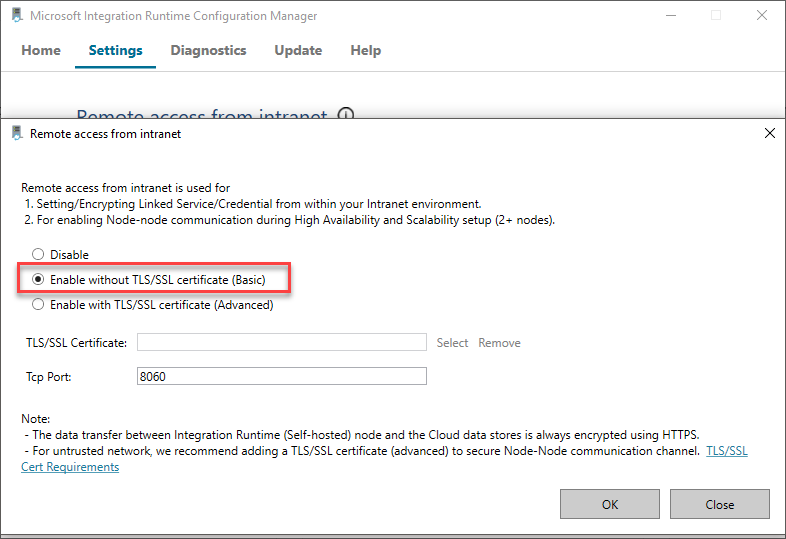This screenshot has height=539, width=786.
Task: Click the Remote access dialog title icon
Action: point(16,133)
